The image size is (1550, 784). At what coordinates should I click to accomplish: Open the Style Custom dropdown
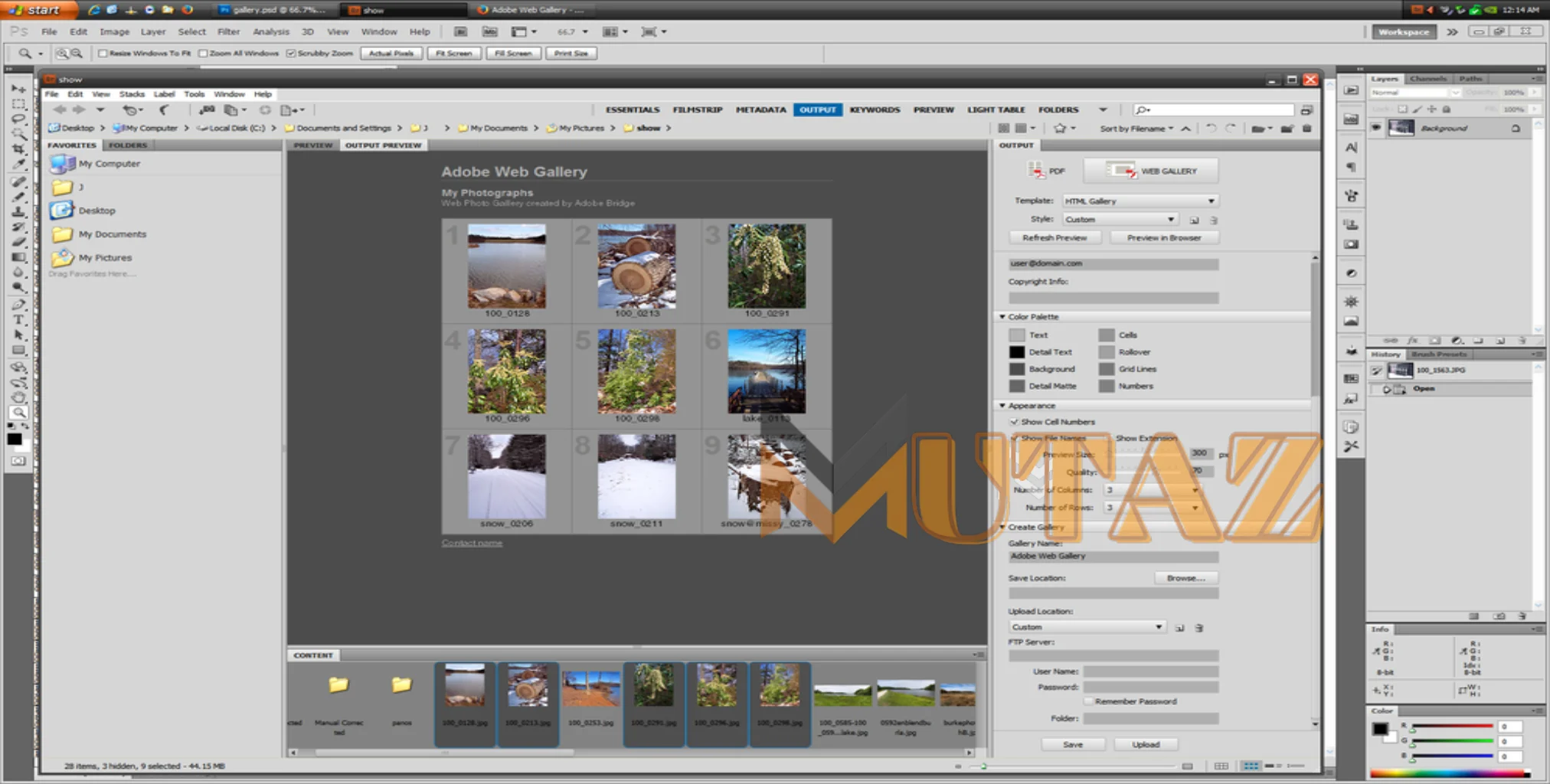click(1120, 219)
